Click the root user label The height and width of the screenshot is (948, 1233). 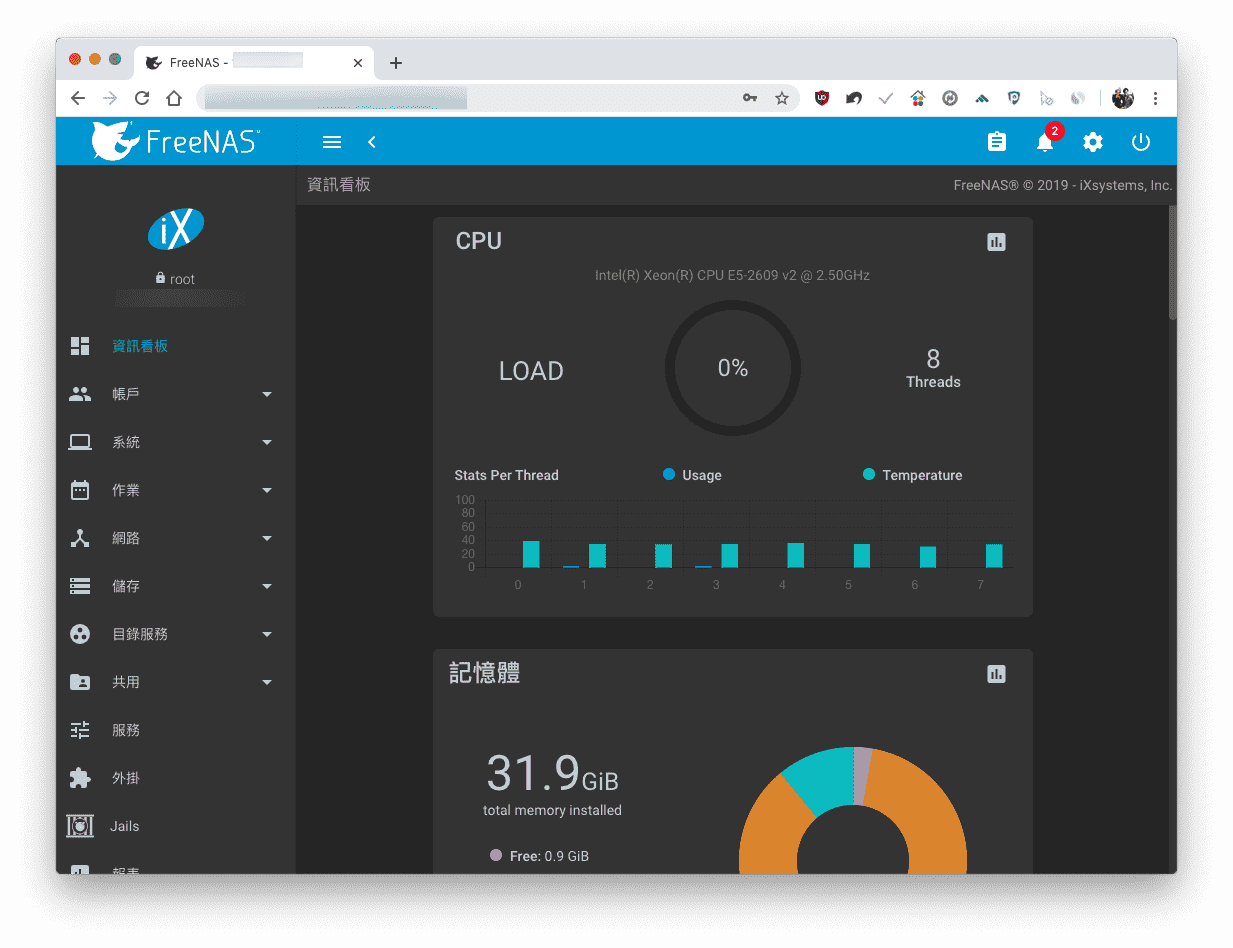point(176,279)
